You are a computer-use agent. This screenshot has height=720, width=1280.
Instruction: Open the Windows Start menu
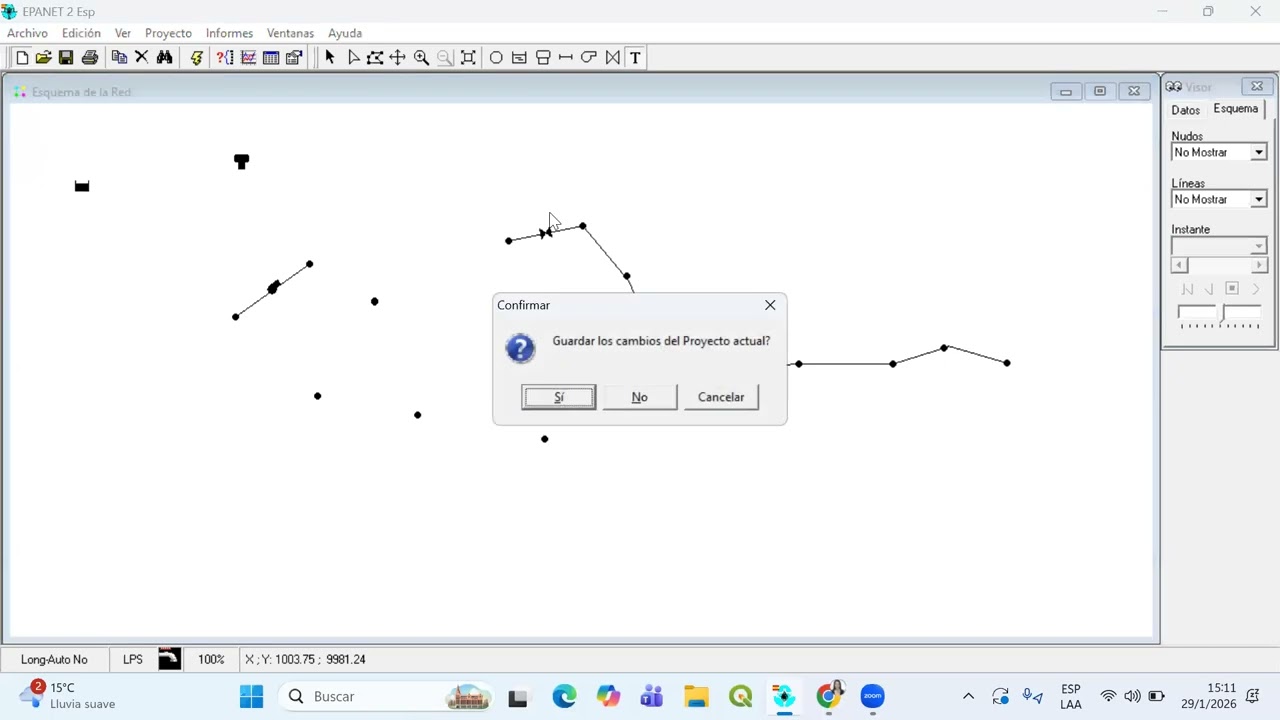tap(252, 696)
